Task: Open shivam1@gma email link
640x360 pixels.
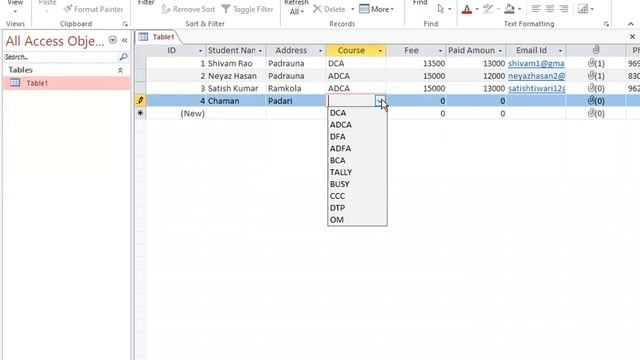Action: coord(536,63)
